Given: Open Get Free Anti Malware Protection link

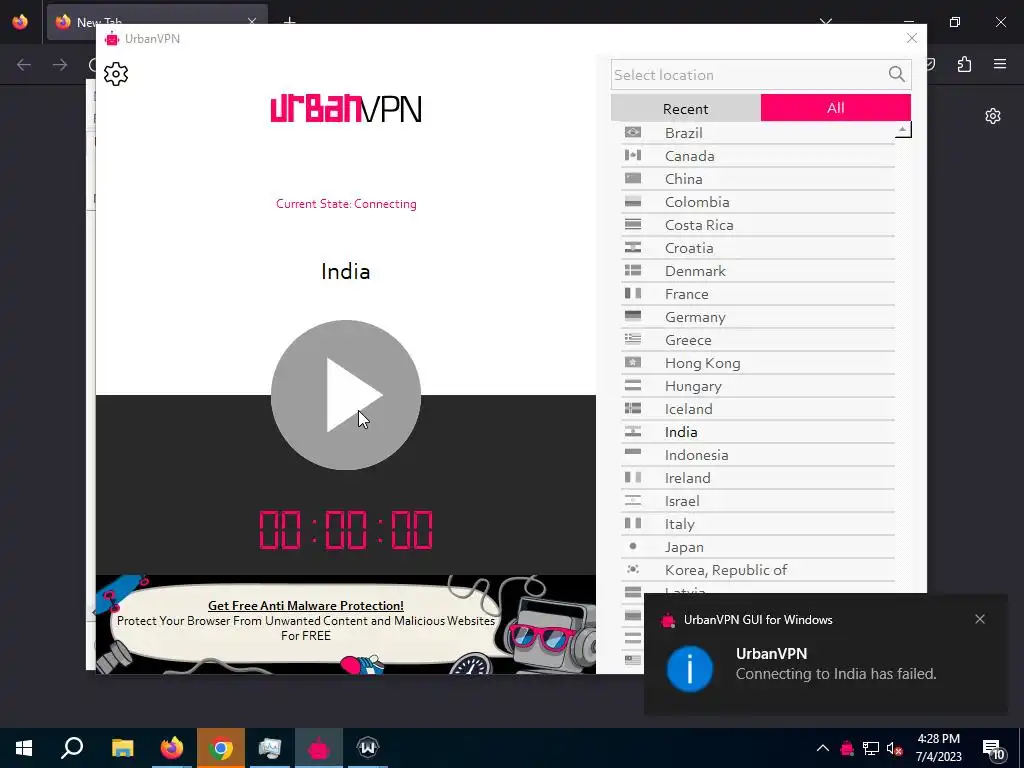Looking at the screenshot, I should pos(306,605).
